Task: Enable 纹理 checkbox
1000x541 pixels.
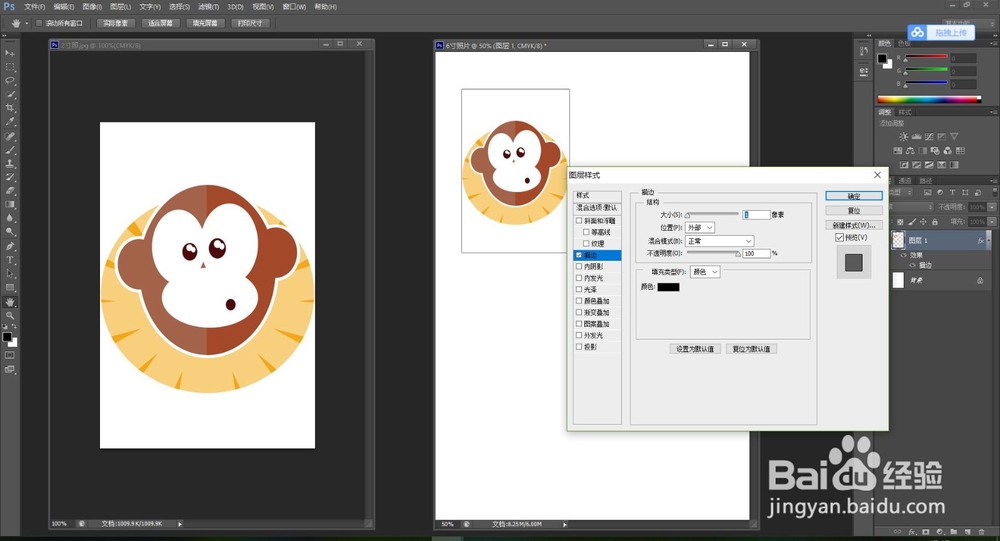Action: coord(586,244)
